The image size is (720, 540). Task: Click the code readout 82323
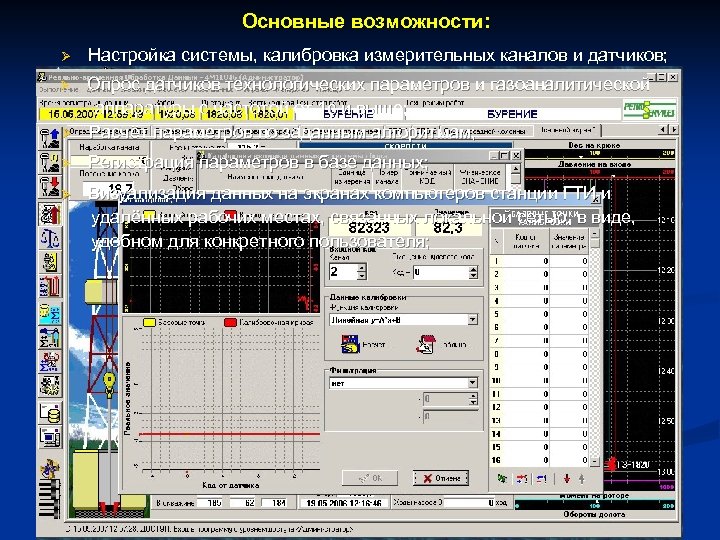tap(369, 228)
